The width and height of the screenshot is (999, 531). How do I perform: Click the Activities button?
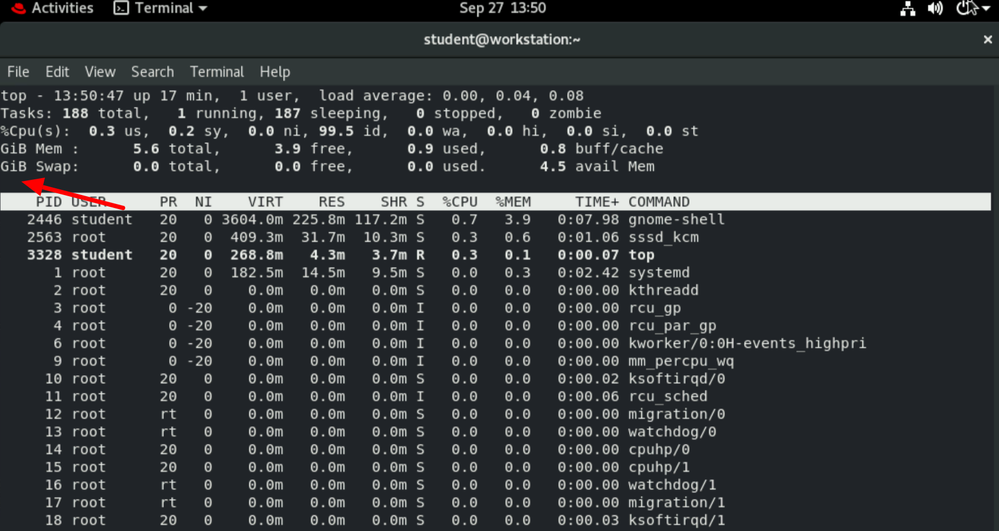pyautogui.click(x=62, y=9)
